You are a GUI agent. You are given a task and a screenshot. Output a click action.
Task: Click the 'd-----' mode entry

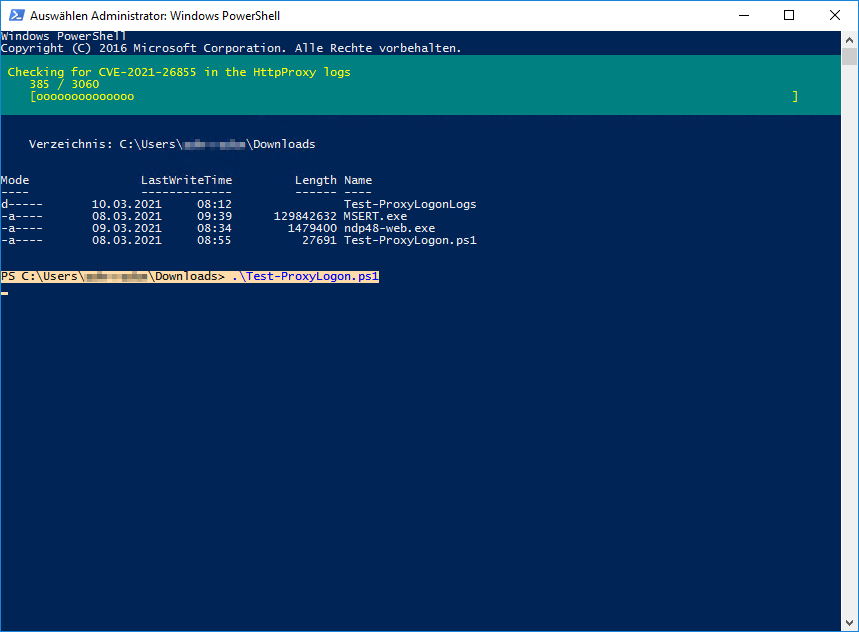(x=21, y=204)
